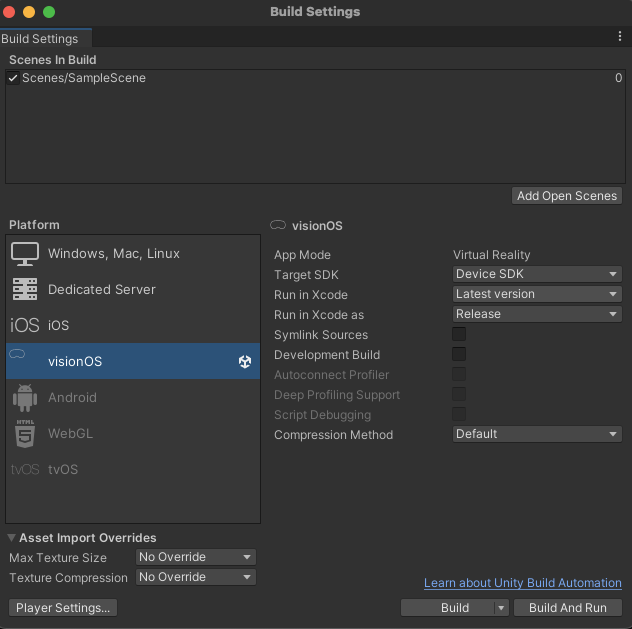The height and width of the screenshot is (629, 632).
Task: Click the scene index number 0
Action: click(x=618, y=78)
